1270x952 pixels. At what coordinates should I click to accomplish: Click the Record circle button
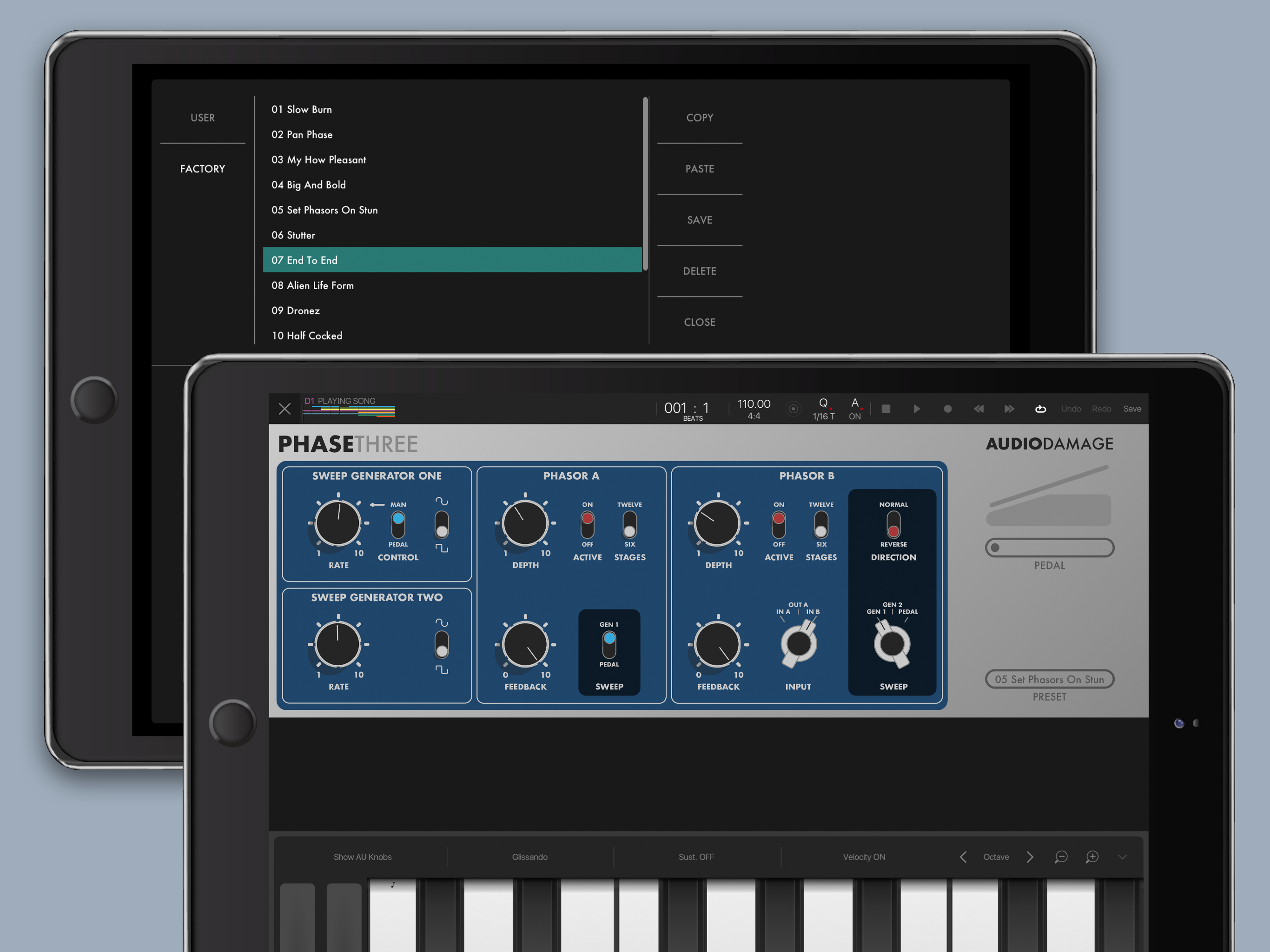tap(947, 409)
